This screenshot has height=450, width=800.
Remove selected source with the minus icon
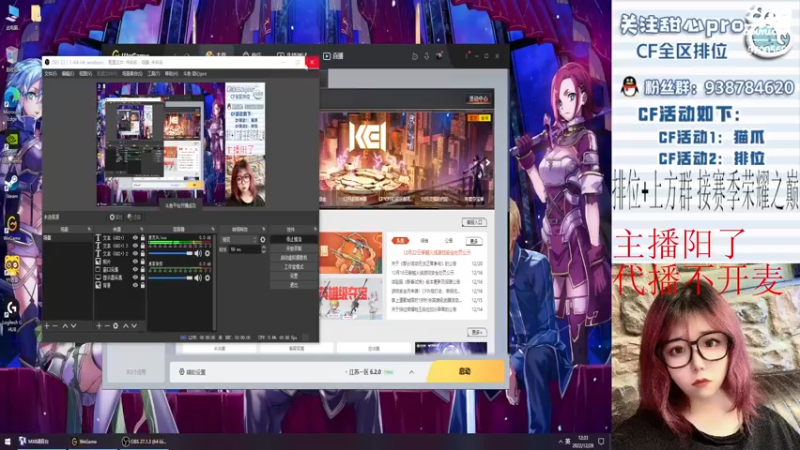[107, 326]
